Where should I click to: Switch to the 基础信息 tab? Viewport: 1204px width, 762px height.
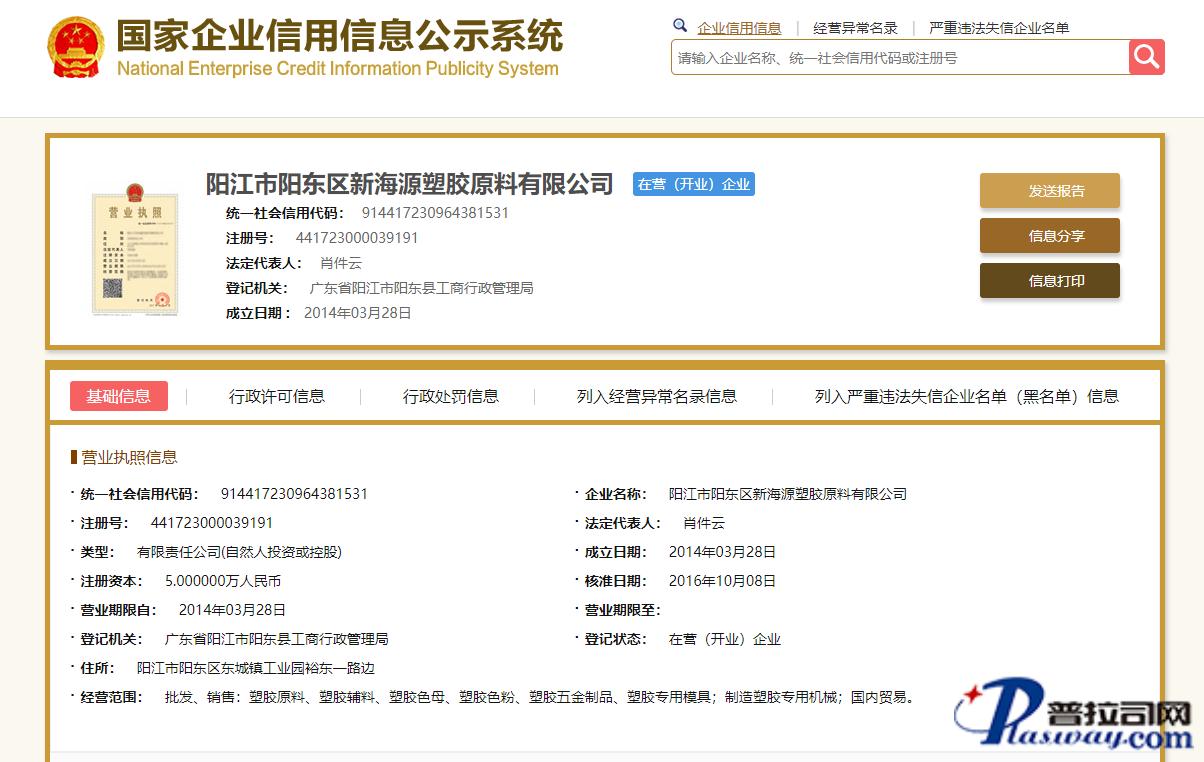(x=119, y=396)
